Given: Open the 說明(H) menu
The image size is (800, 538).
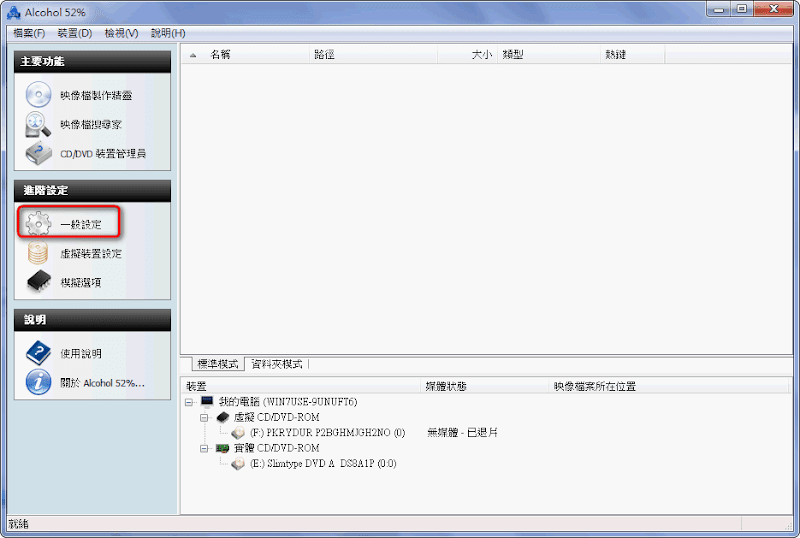Looking at the screenshot, I should pos(168,33).
